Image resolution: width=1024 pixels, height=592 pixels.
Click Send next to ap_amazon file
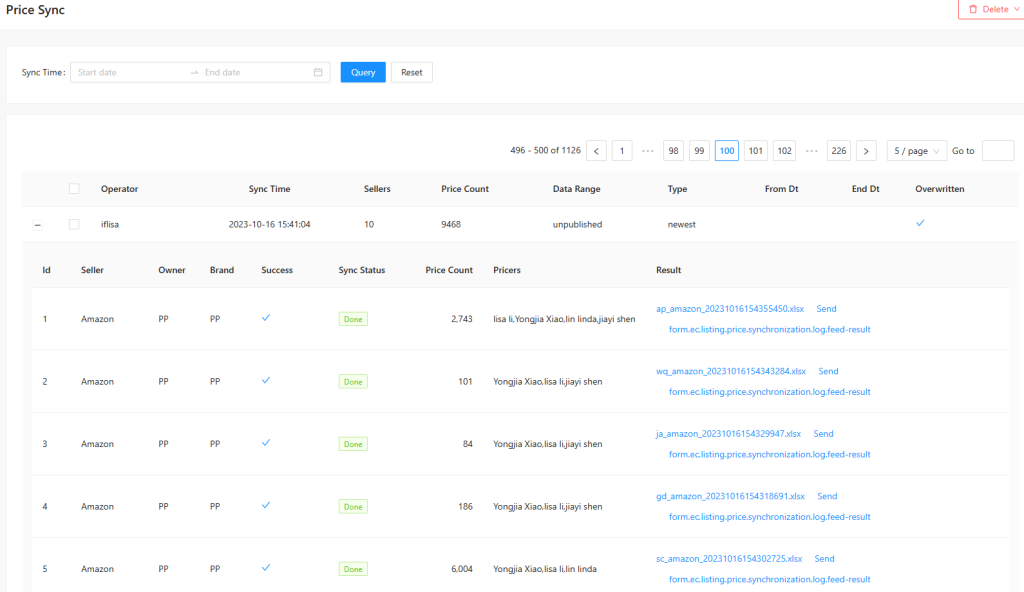(x=826, y=308)
